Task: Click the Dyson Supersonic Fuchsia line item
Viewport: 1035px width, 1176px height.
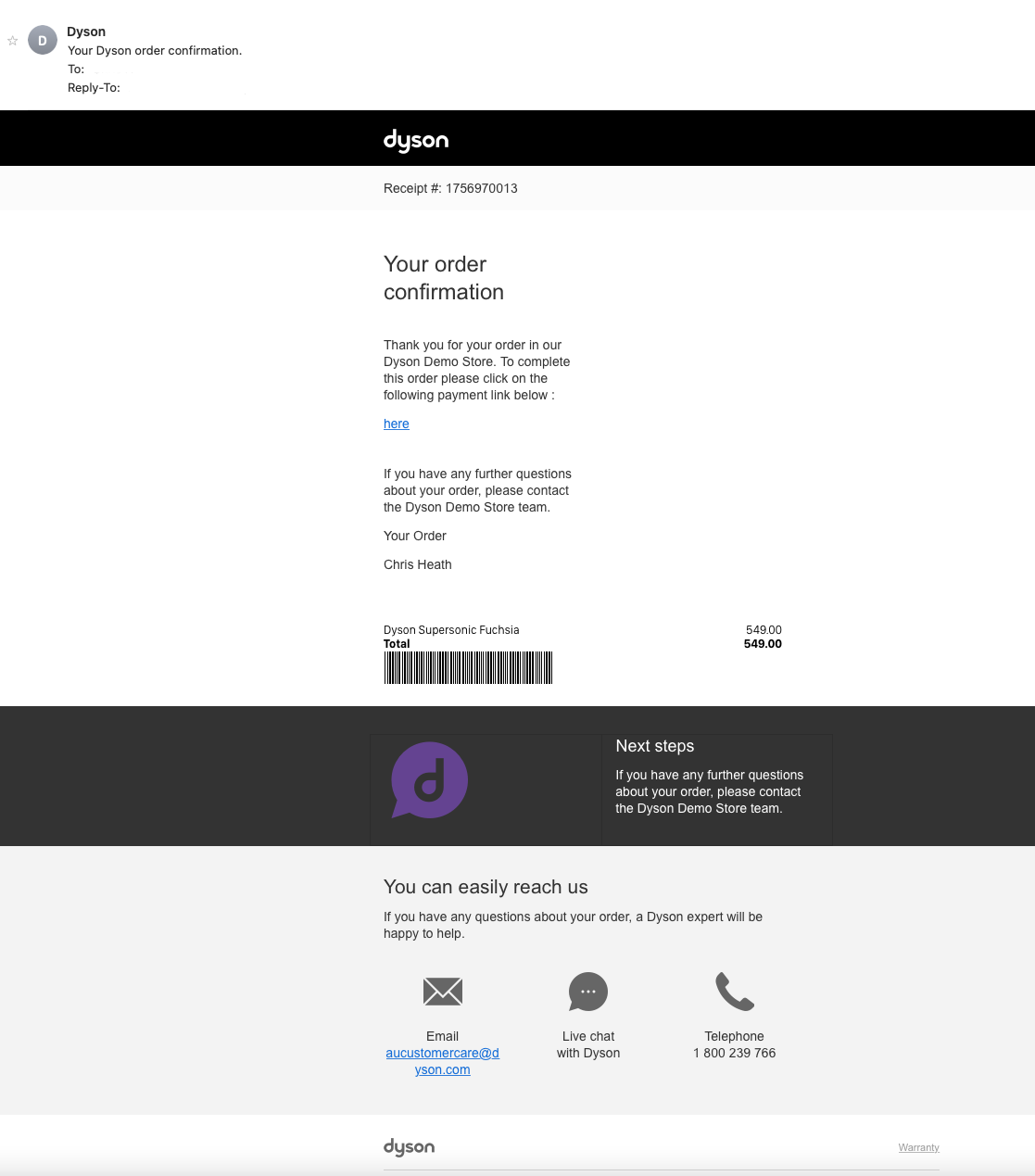Action: [x=451, y=630]
